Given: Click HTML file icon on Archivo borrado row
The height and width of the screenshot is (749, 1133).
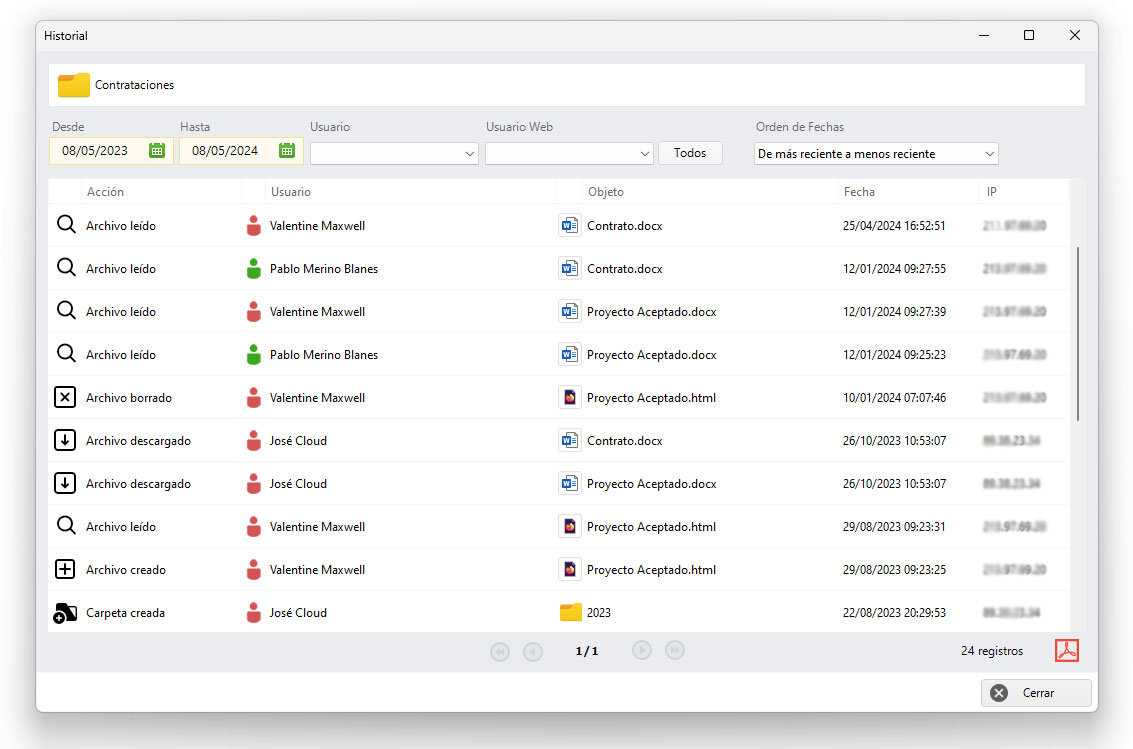Looking at the screenshot, I should click(x=569, y=397).
